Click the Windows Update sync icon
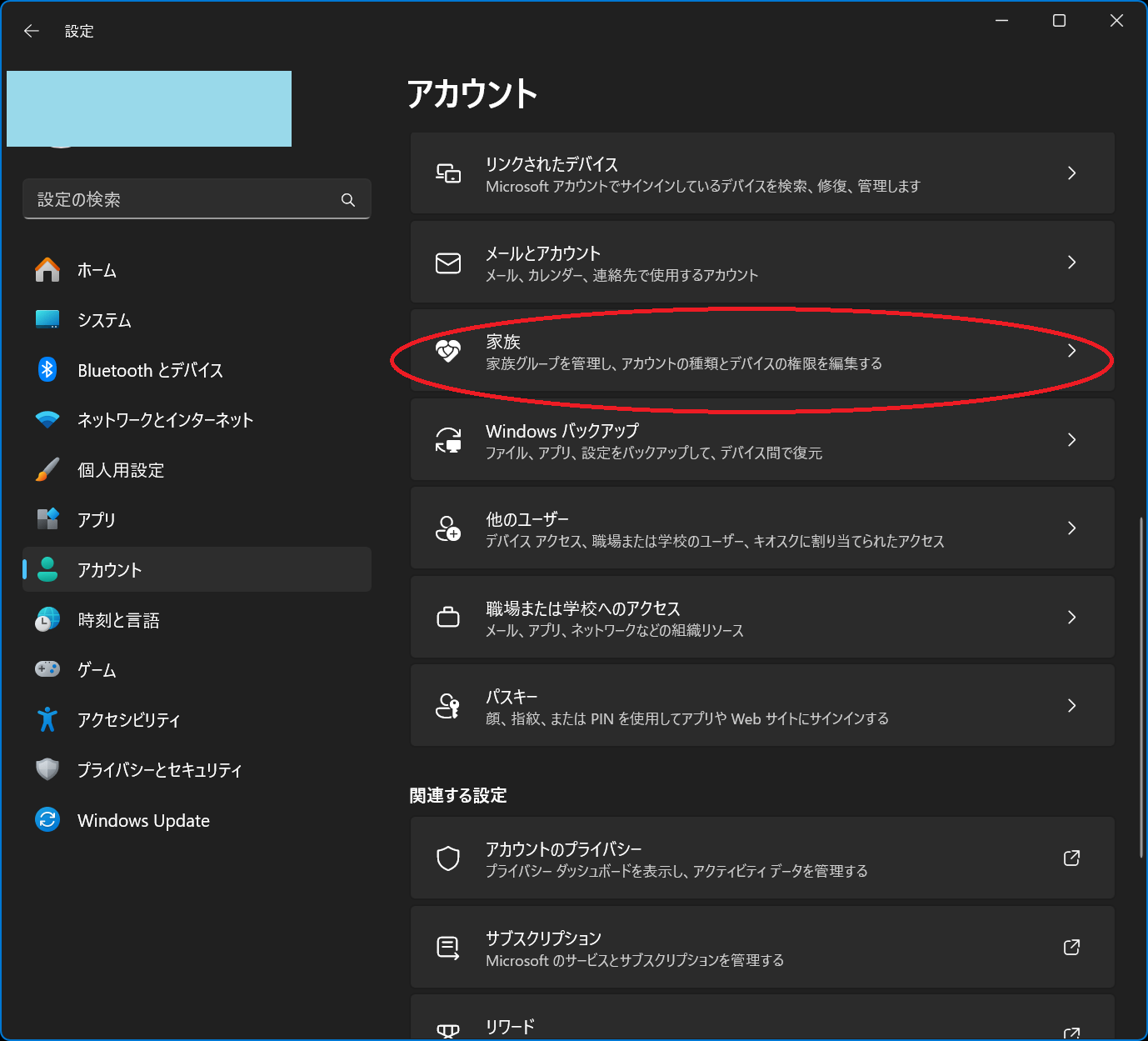The image size is (1148, 1041). click(47, 820)
